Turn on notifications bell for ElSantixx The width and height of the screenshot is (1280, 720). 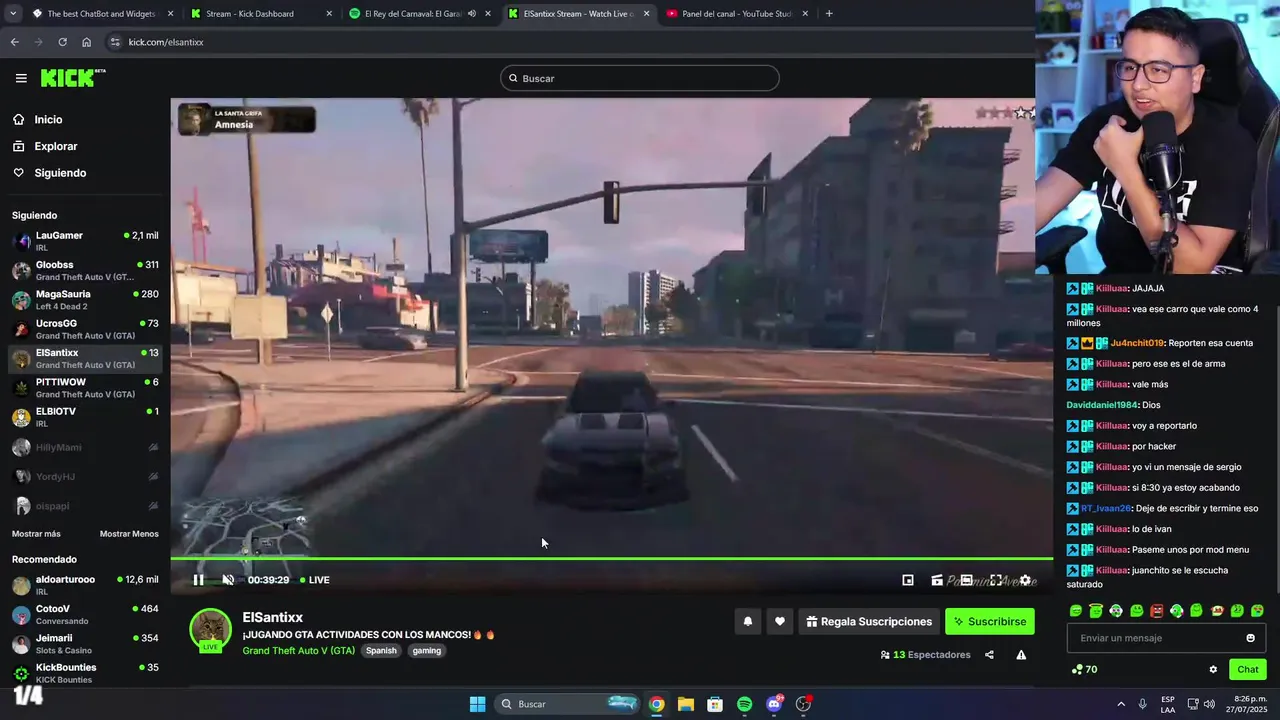[747, 622]
